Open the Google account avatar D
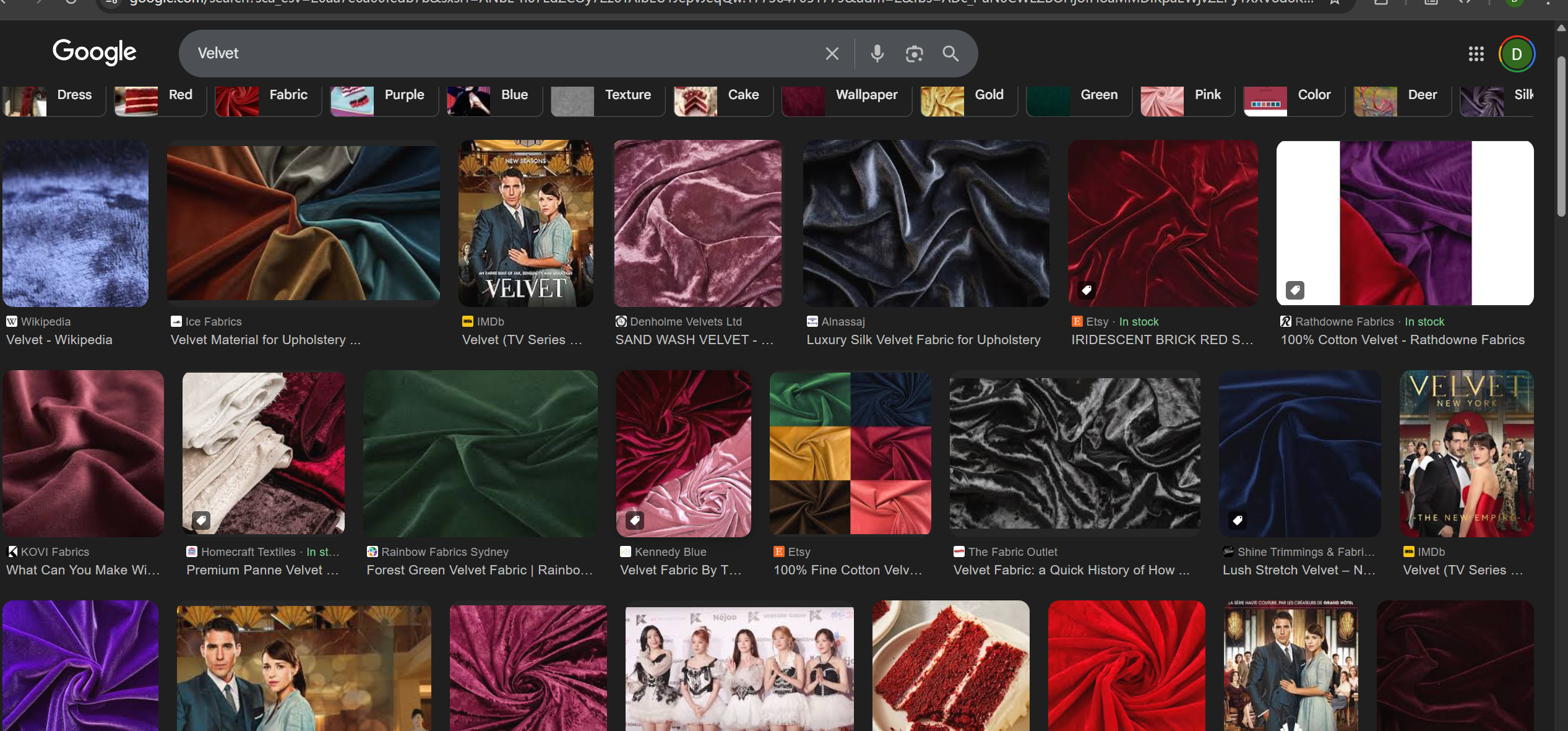Screen dimensions: 1568x731 pyautogui.click(x=1516, y=54)
